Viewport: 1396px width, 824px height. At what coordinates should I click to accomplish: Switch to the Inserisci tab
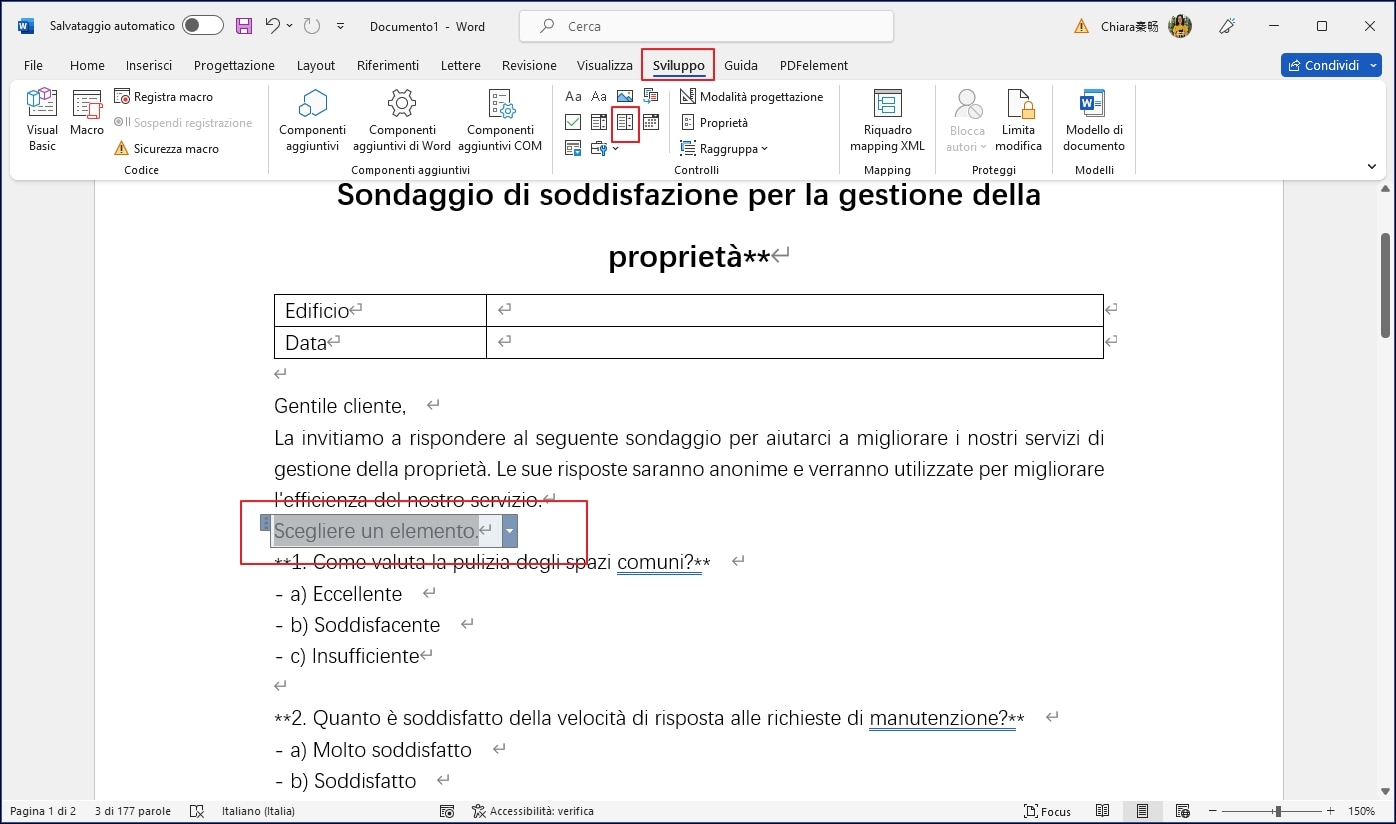coord(149,65)
